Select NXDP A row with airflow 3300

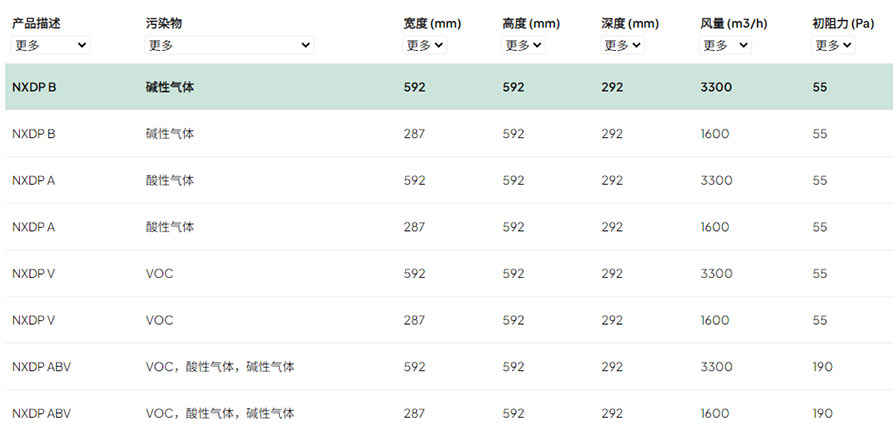[x=449, y=180]
